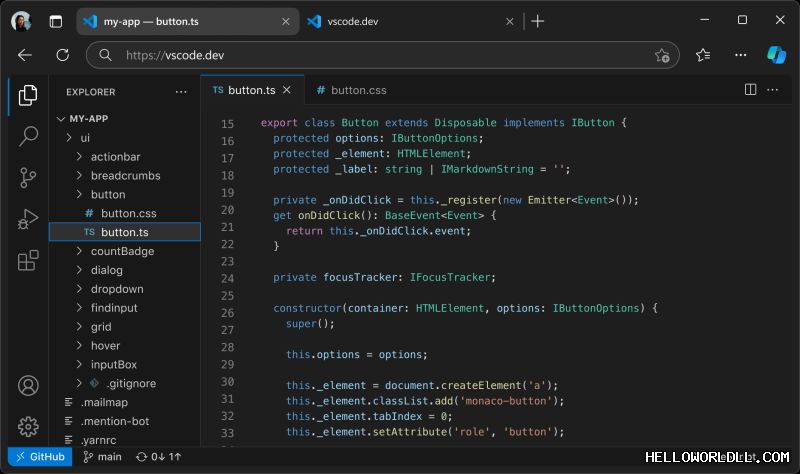Open the Manage gear icon
This screenshot has width=800, height=474.
click(x=28, y=426)
